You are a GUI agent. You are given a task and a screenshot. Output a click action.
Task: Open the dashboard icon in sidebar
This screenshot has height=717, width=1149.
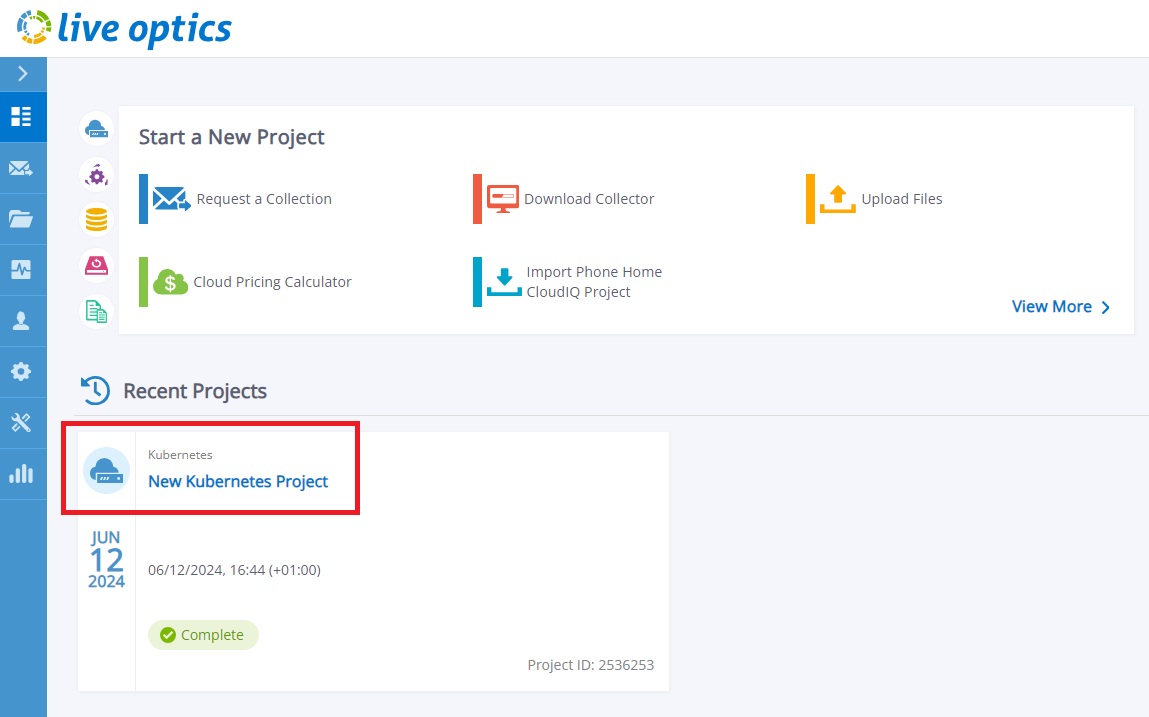click(x=22, y=116)
